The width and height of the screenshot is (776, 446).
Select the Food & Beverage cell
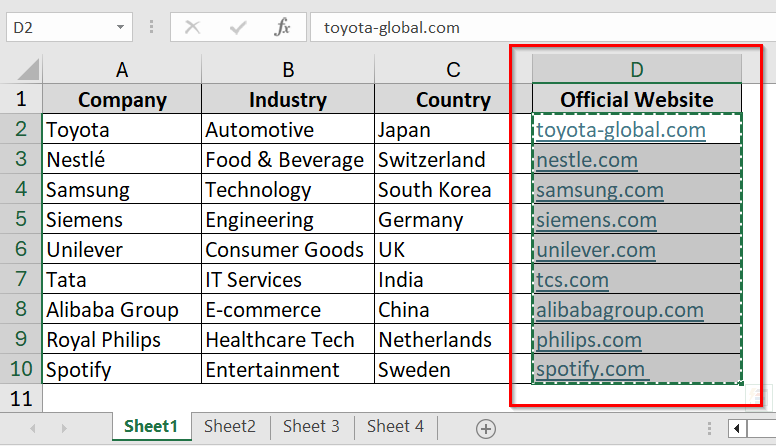click(x=288, y=159)
